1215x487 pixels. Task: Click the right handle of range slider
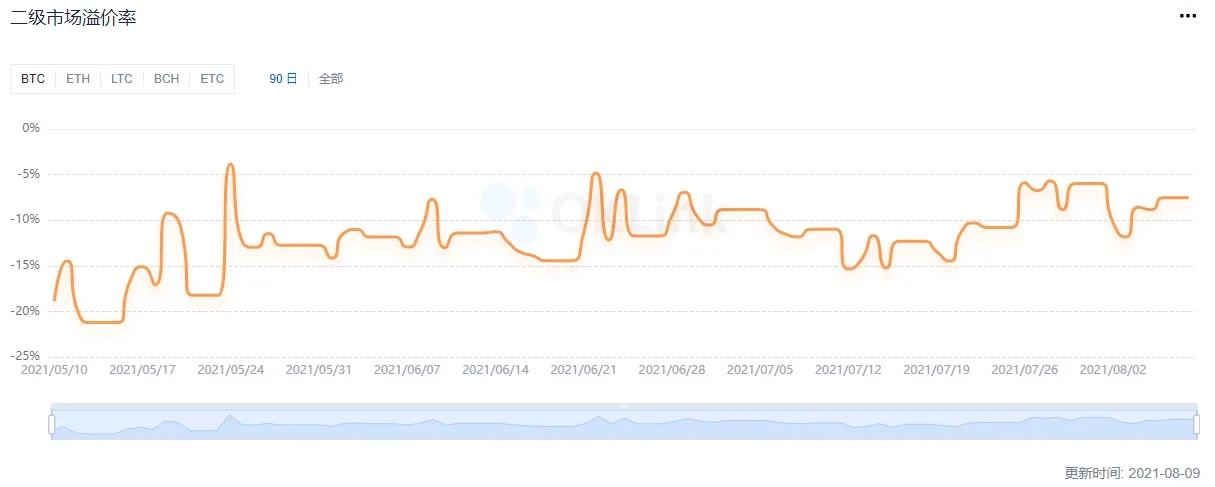[x=1196, y=424]
